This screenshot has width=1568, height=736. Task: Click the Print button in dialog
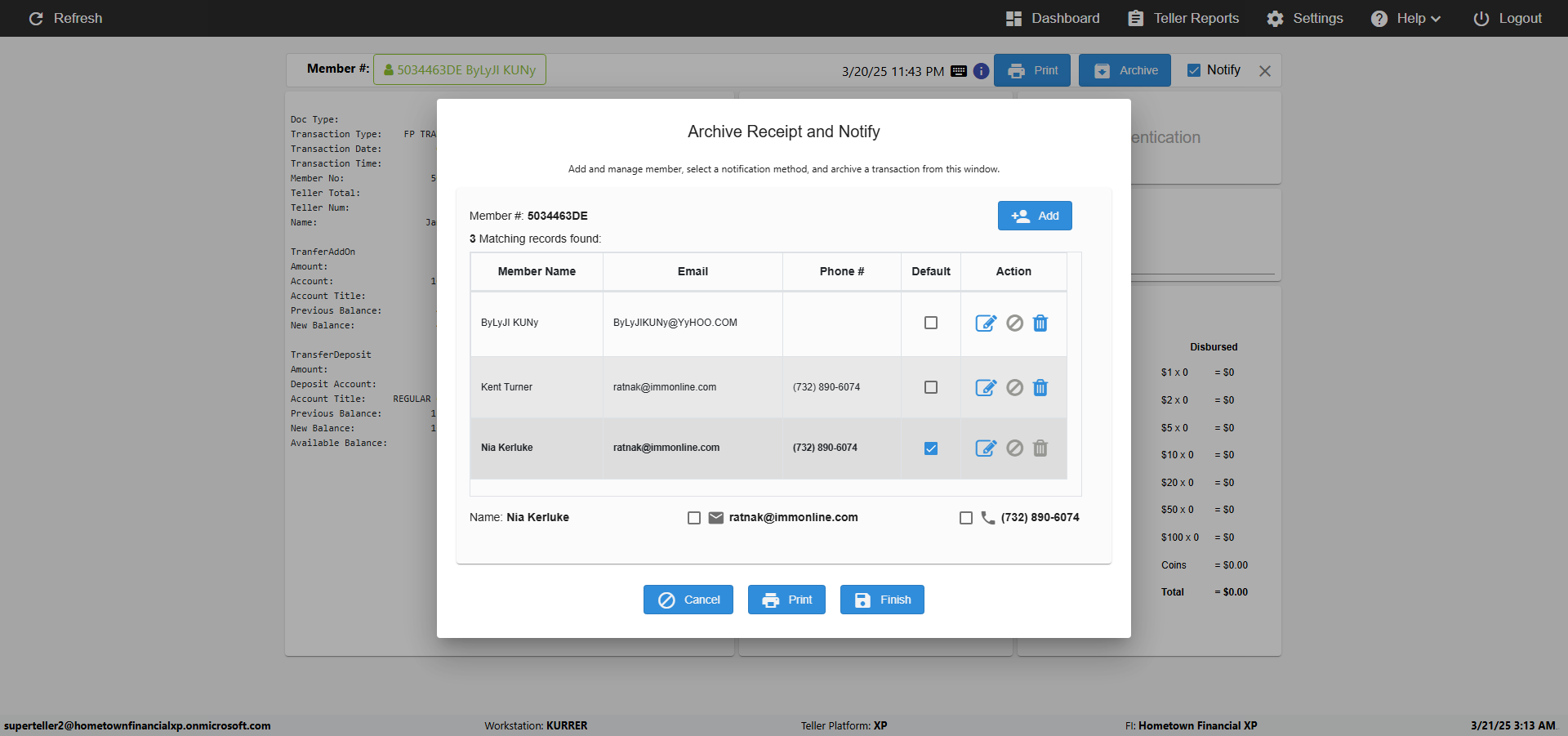(786, 600)
